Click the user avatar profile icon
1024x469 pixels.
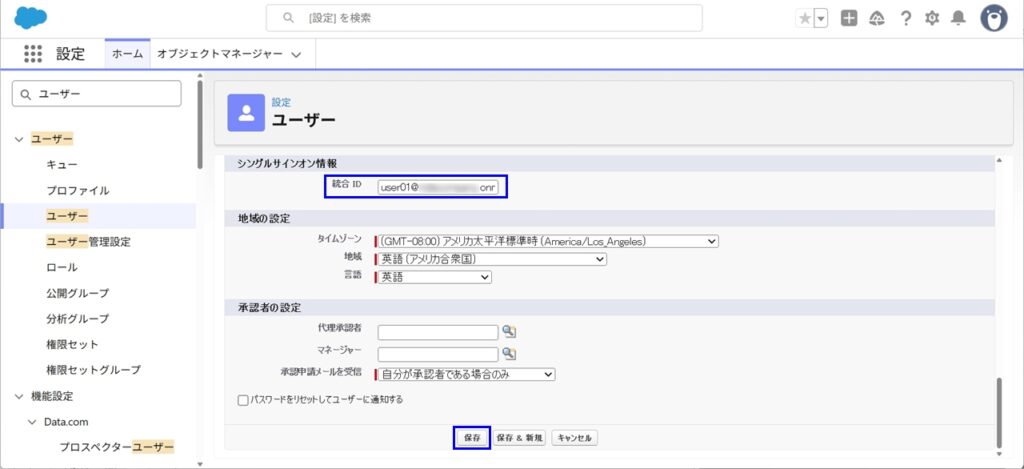click(993, 18)
